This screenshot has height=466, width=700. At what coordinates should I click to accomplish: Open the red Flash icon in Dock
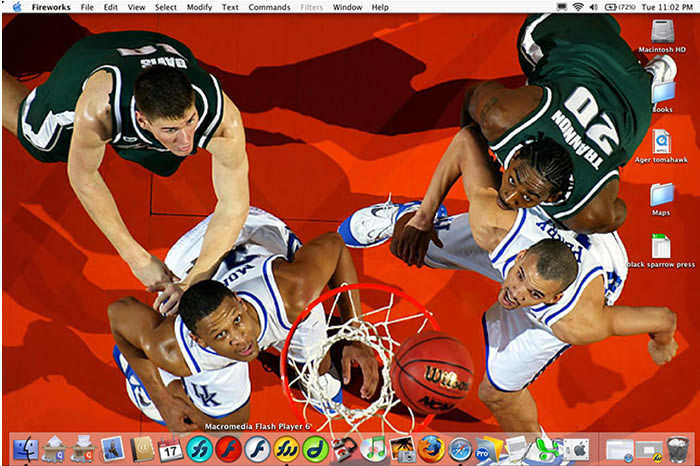228,449
